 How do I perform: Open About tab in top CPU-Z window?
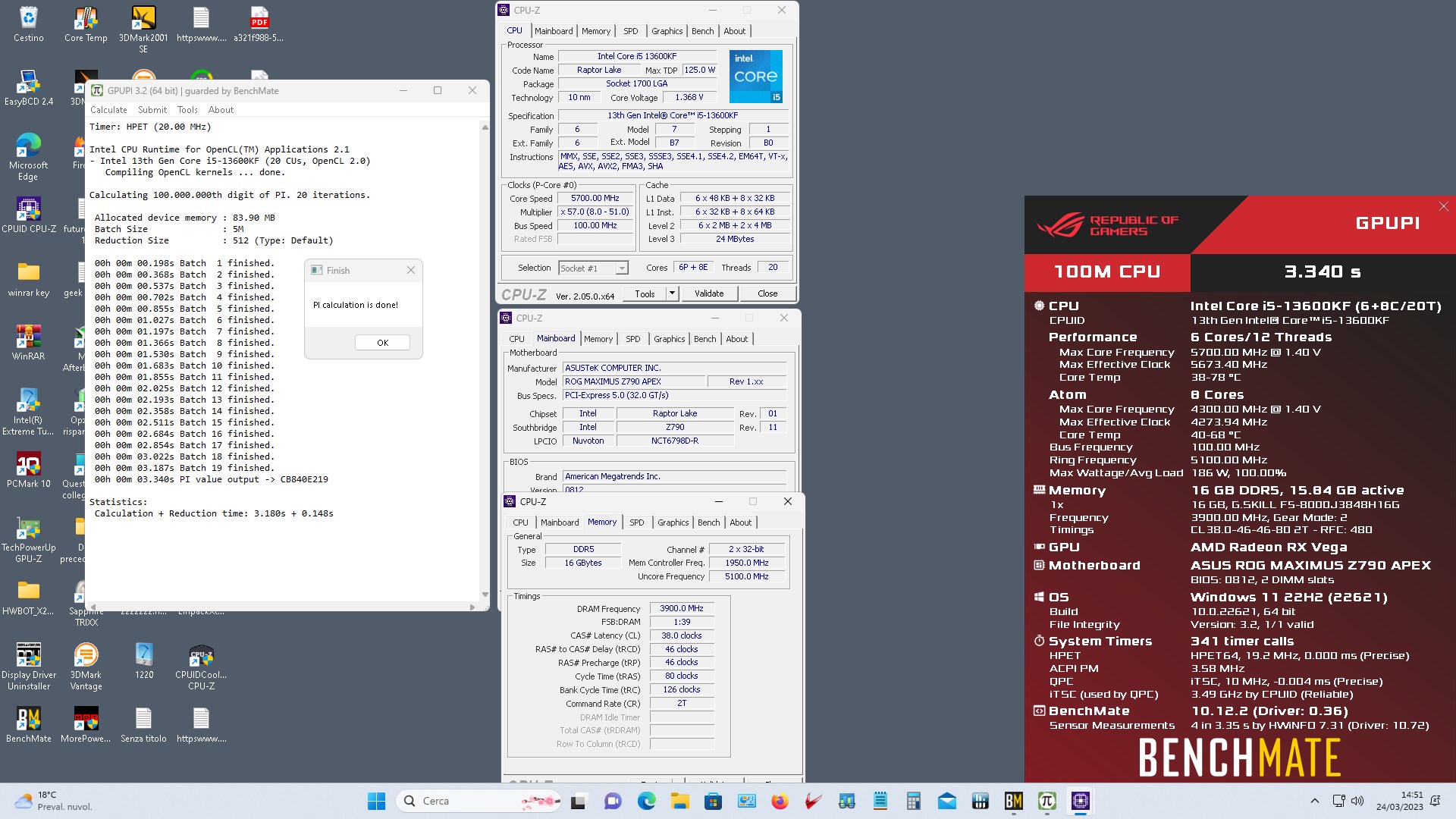coord(735,31)
